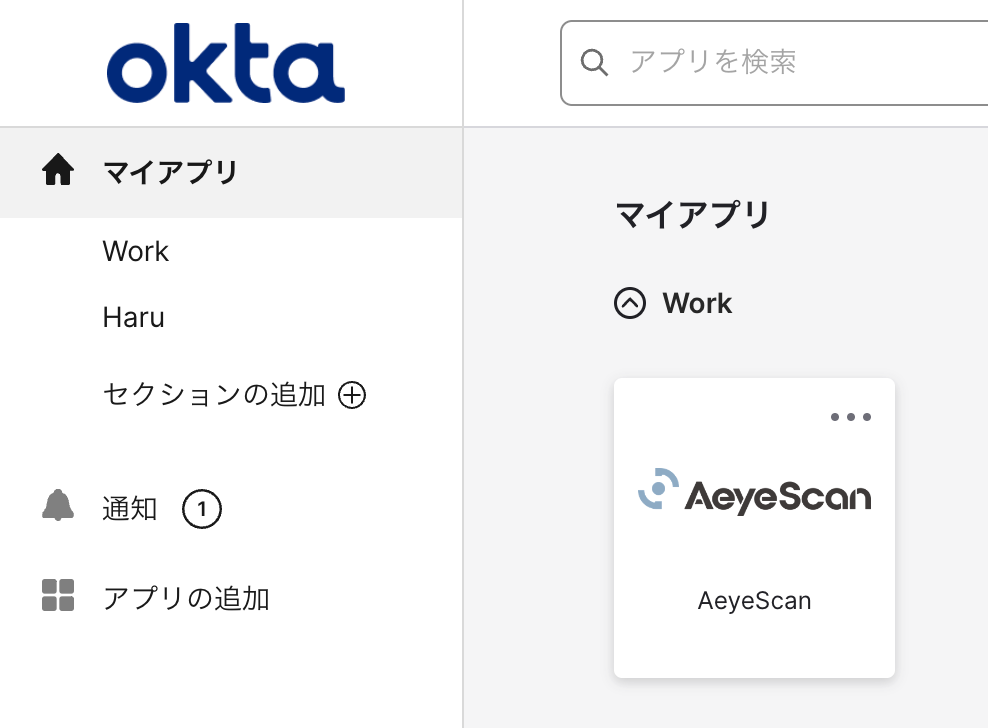Screen dimensions: 988x728
Task: Click the bell notification icon
Action: 58,505
